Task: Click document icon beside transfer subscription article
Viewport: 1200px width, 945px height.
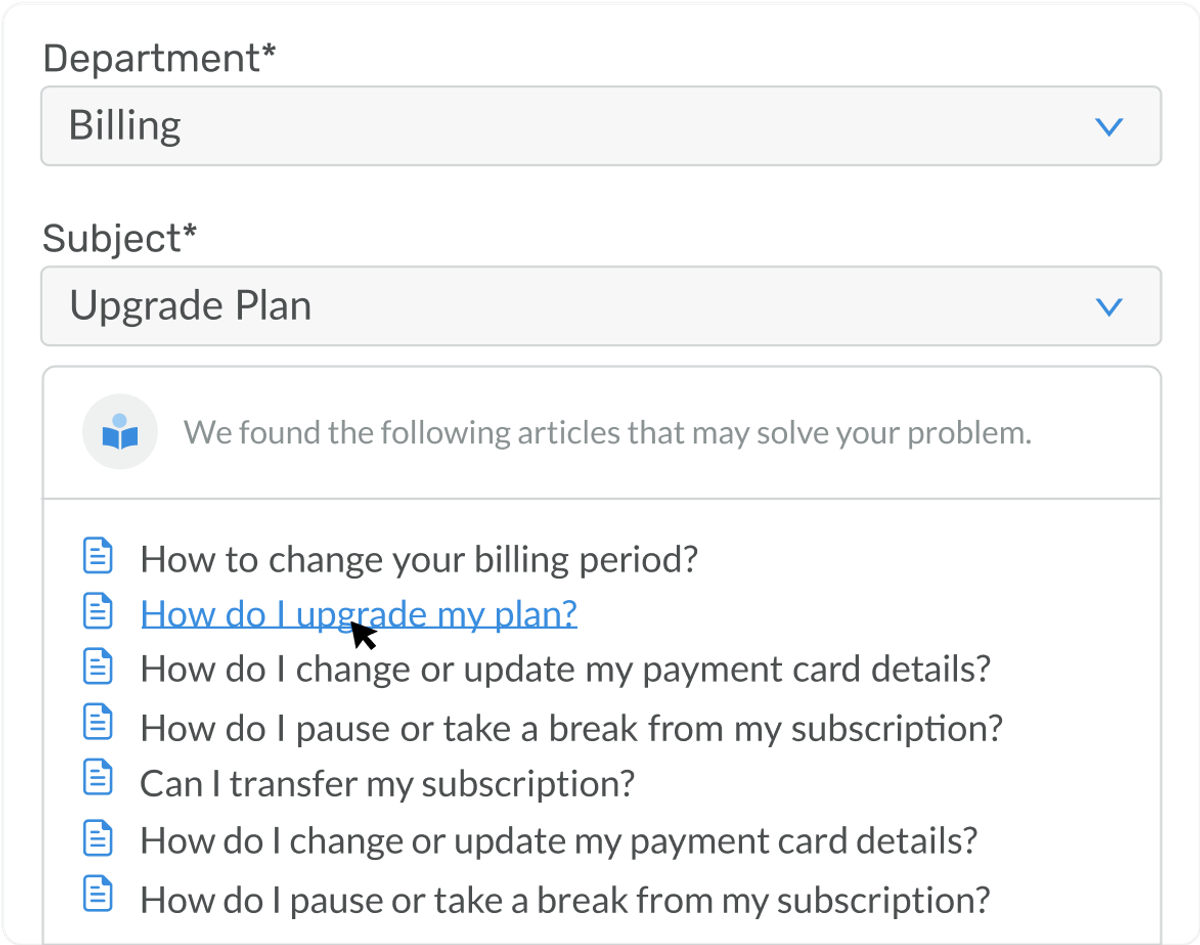Action: point(98,777)
